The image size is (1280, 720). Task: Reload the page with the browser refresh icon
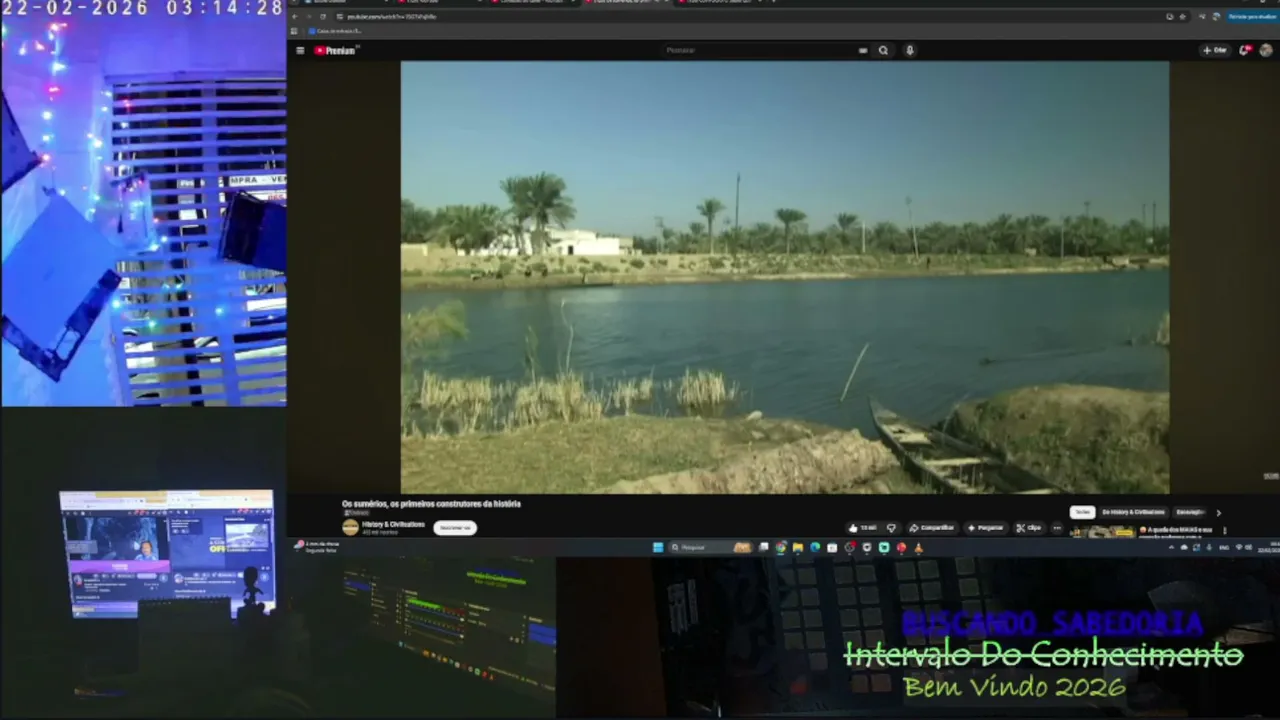323,17
